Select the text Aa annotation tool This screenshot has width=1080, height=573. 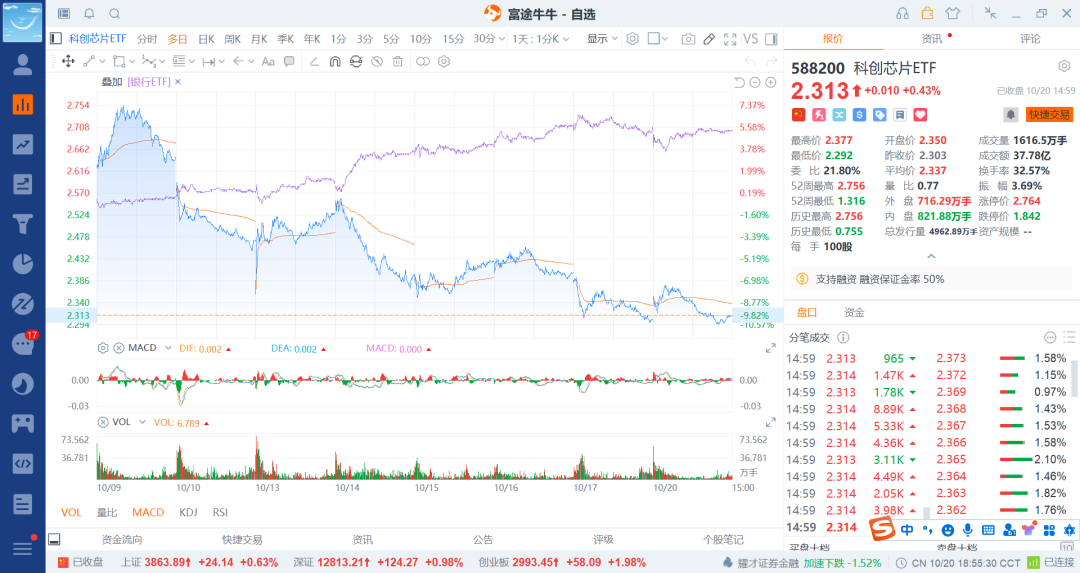point(269,61)
